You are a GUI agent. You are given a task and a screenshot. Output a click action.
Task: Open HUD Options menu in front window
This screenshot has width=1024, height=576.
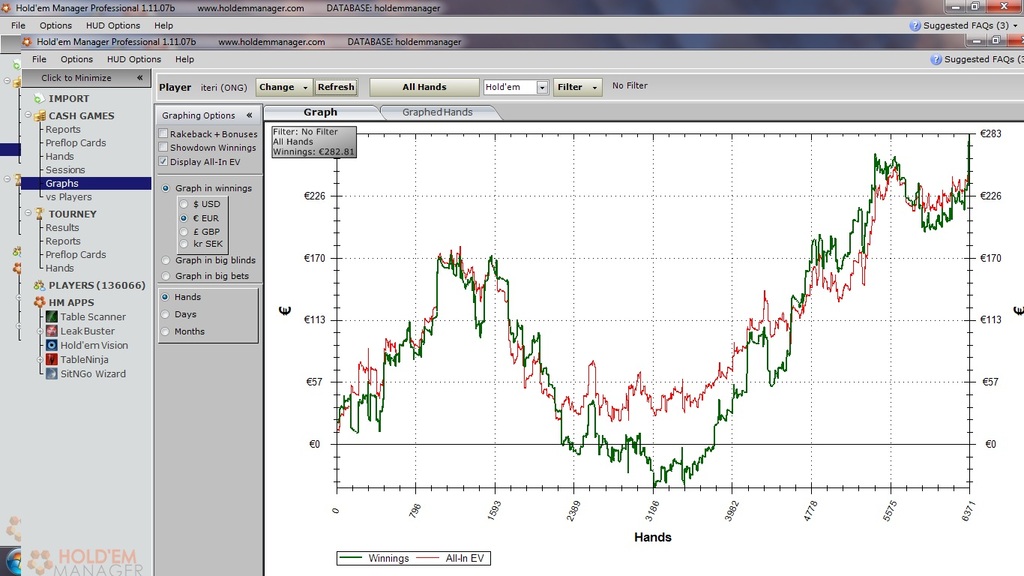coord(134,59)
